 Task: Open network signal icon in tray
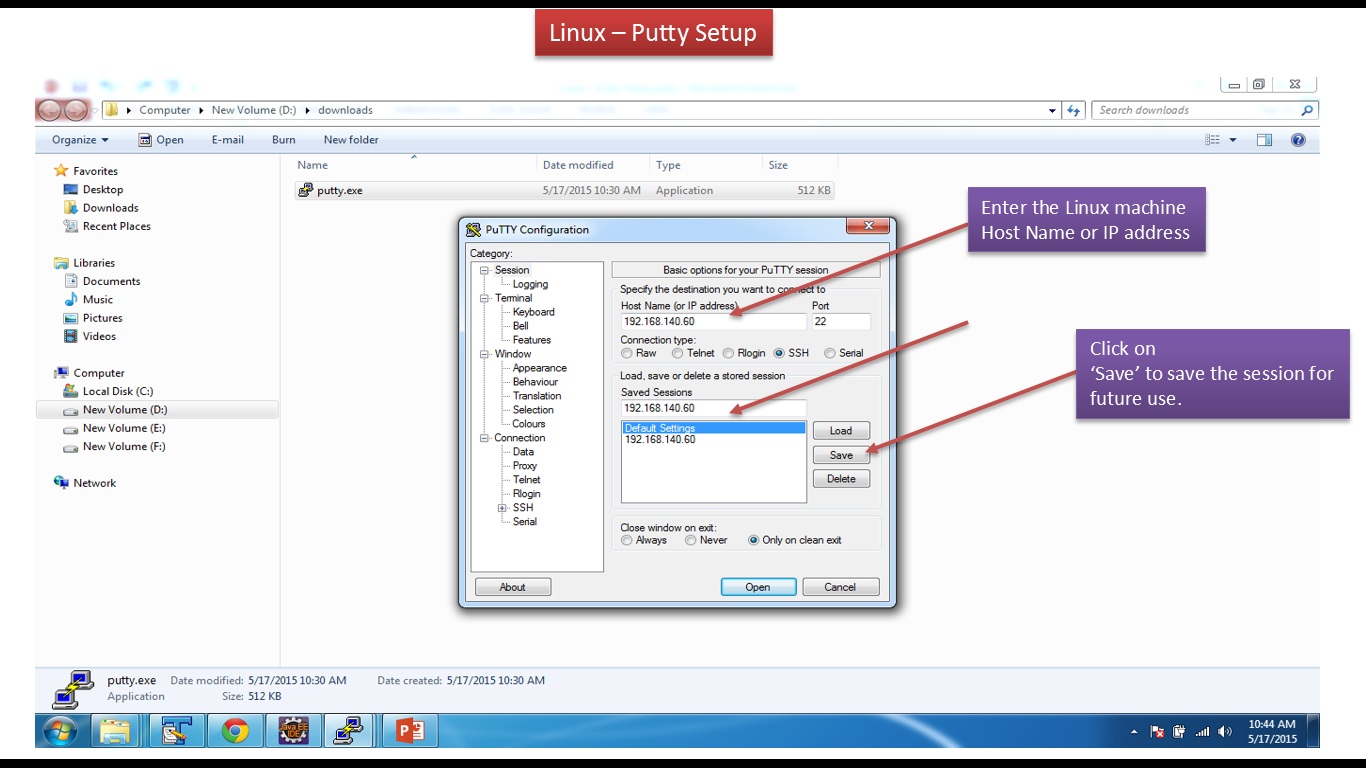pyautogui.click(x=1202, y=732)
